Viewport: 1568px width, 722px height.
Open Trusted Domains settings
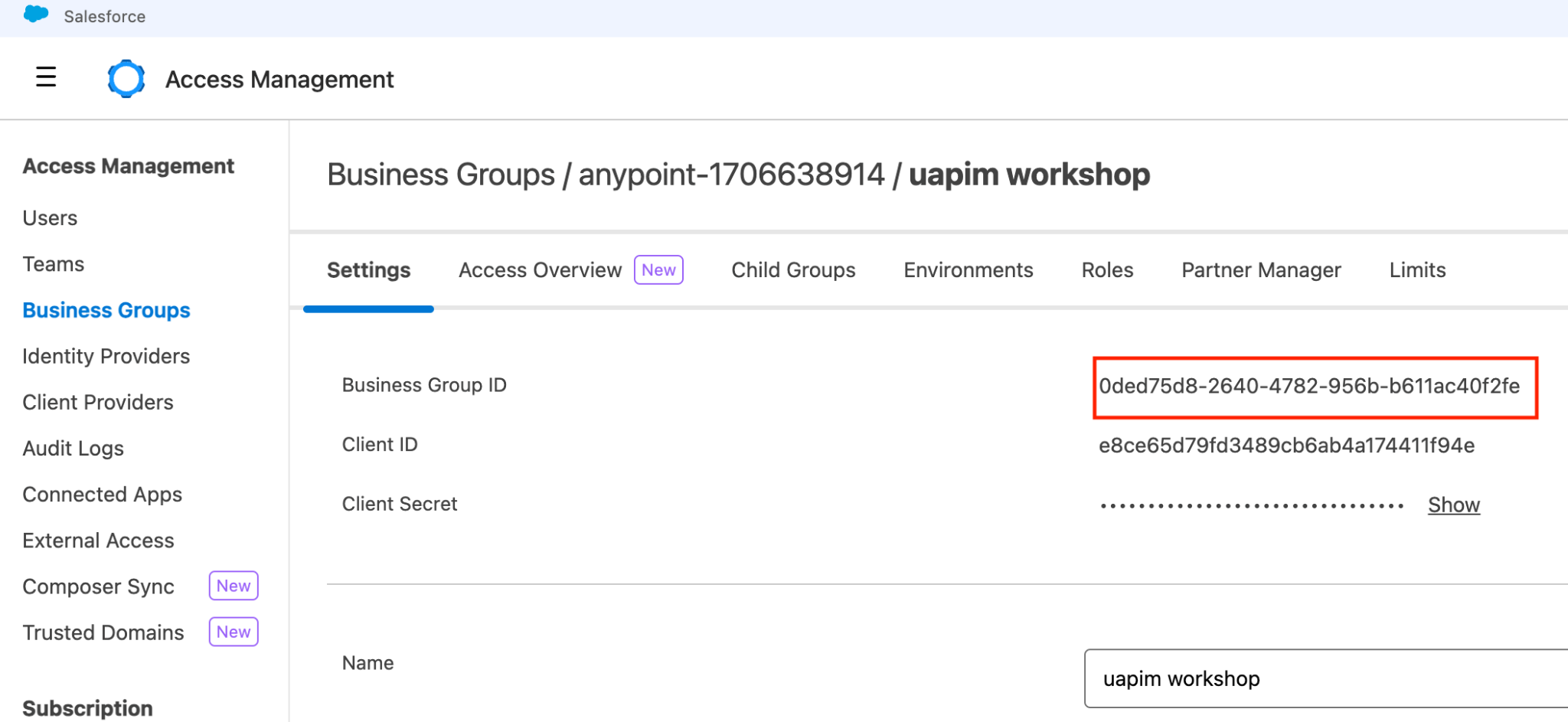coord(103,632)
